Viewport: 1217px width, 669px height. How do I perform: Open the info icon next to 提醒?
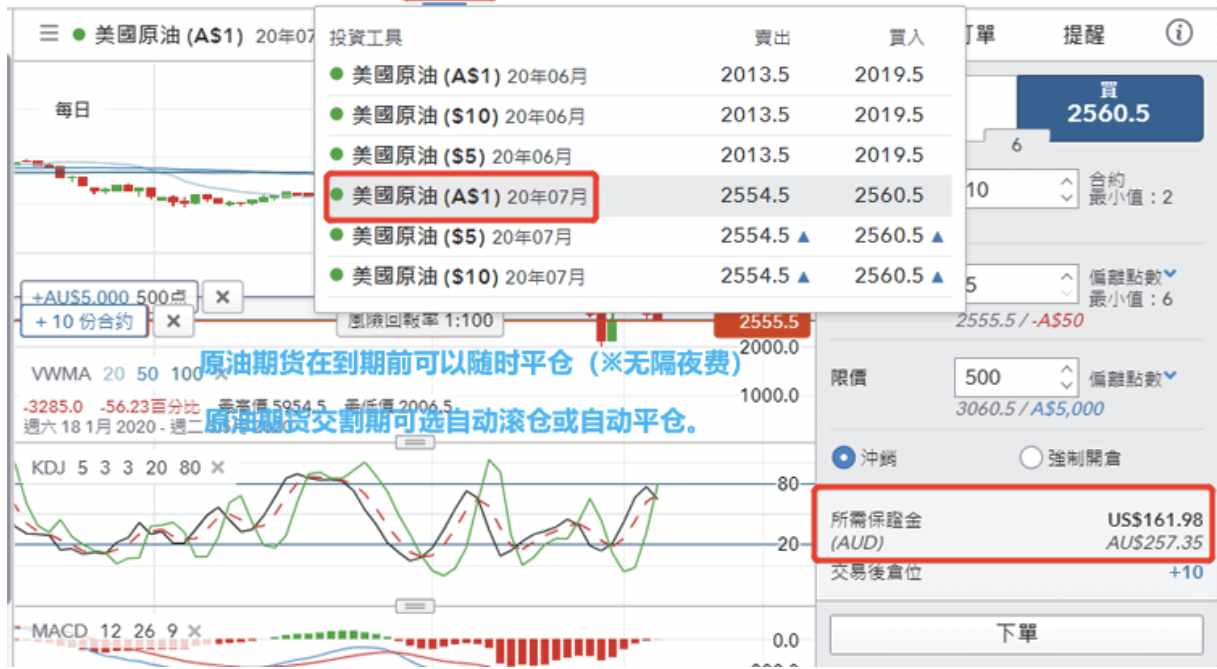coord(1179,33)
